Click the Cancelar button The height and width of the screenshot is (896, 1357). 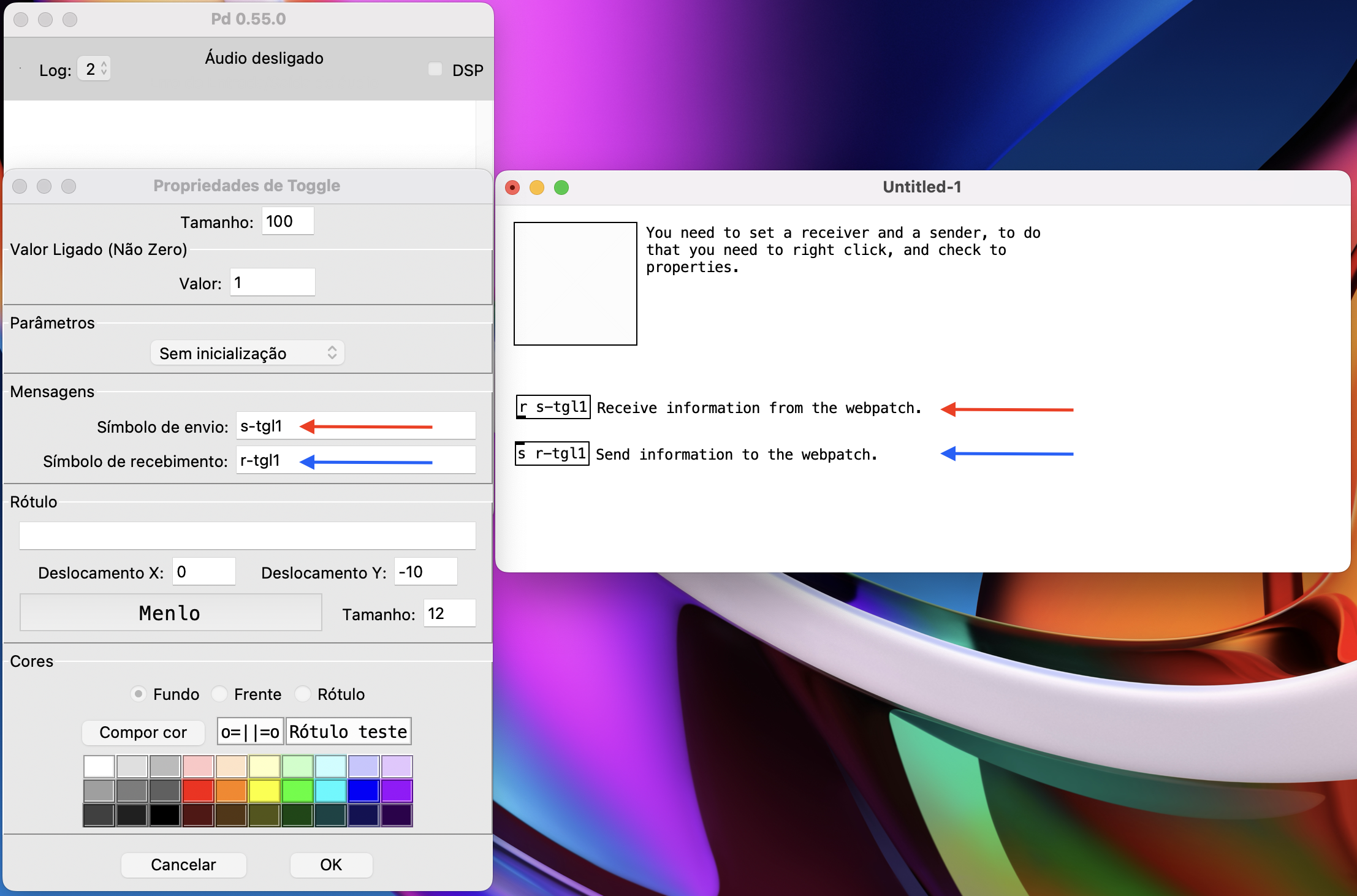click(183, 865)
